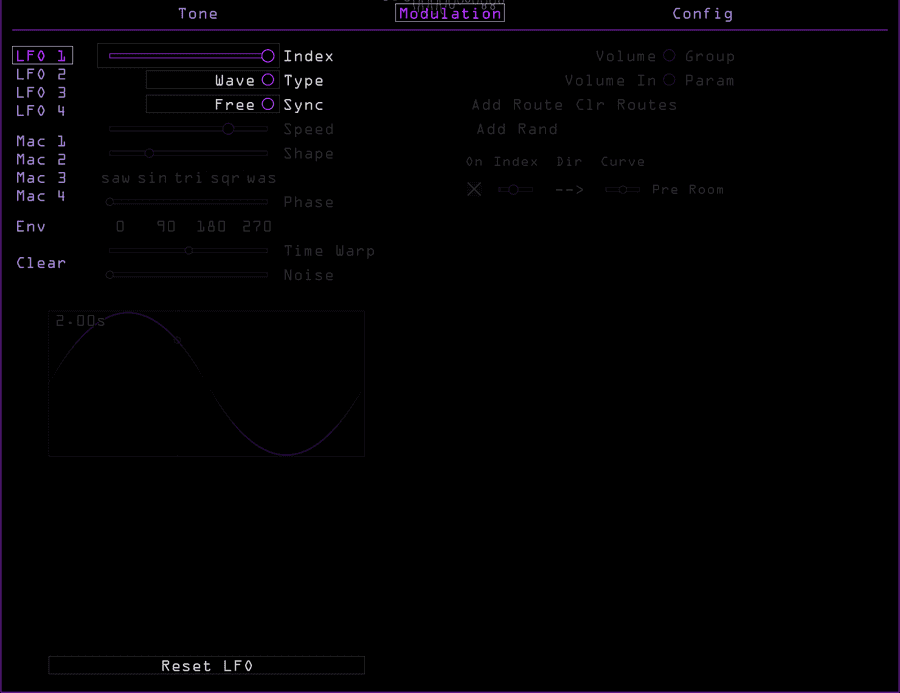Click Clr Routes
Image resolution: width=900 pixels, height=693 pixels.
[x=626, y=104]
